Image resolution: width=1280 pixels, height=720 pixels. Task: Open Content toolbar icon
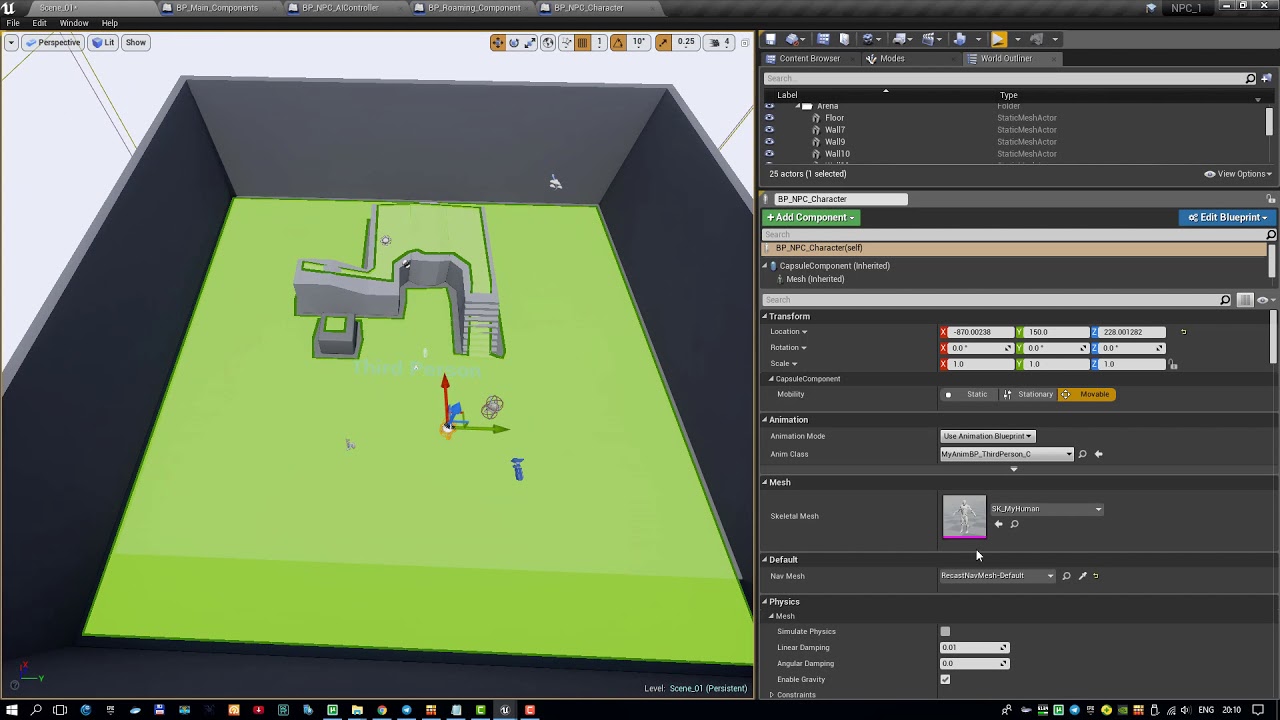tap(823, 39)
